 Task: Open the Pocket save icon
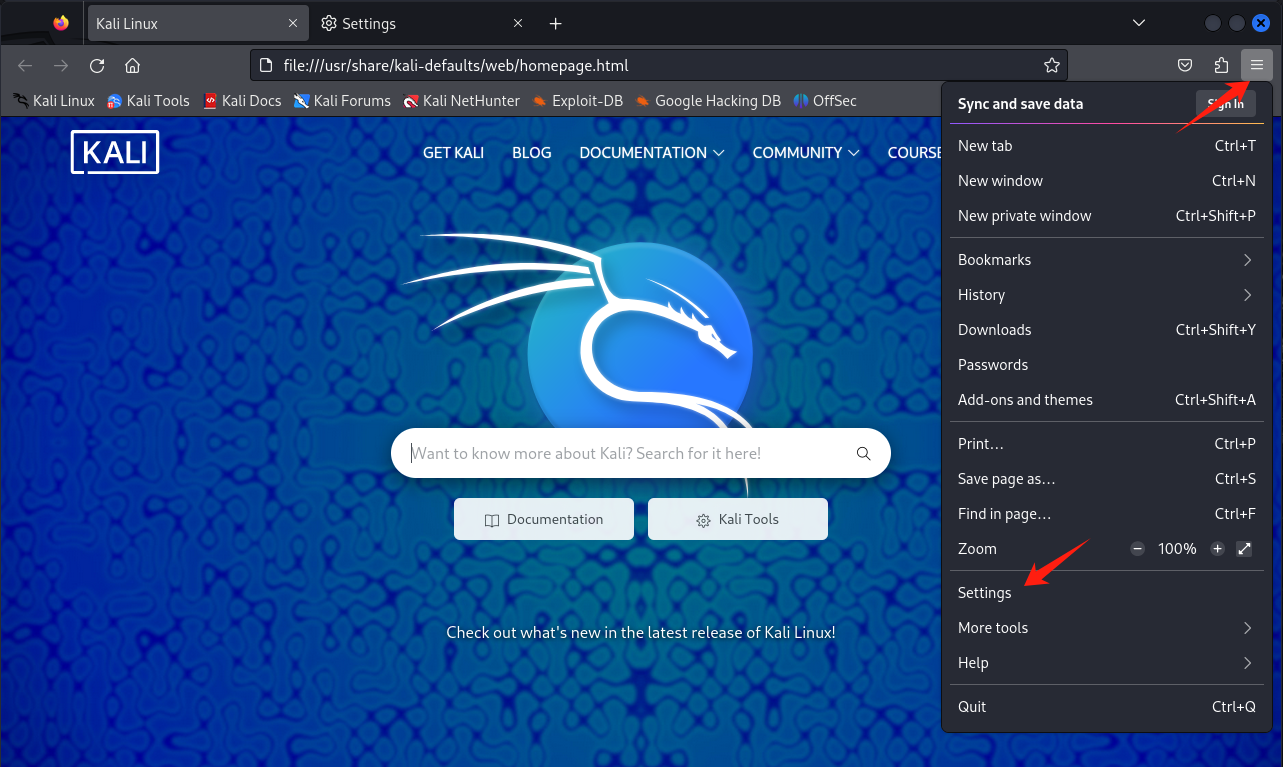1185,66
